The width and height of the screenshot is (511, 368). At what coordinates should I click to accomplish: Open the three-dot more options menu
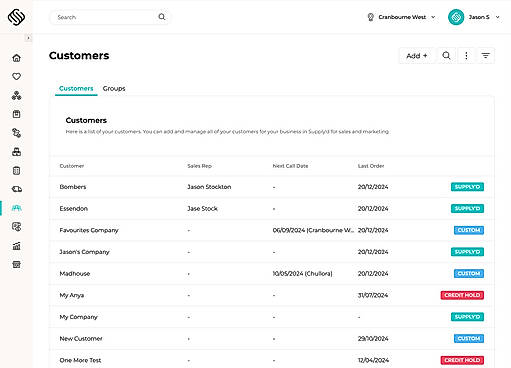[466, 56]
